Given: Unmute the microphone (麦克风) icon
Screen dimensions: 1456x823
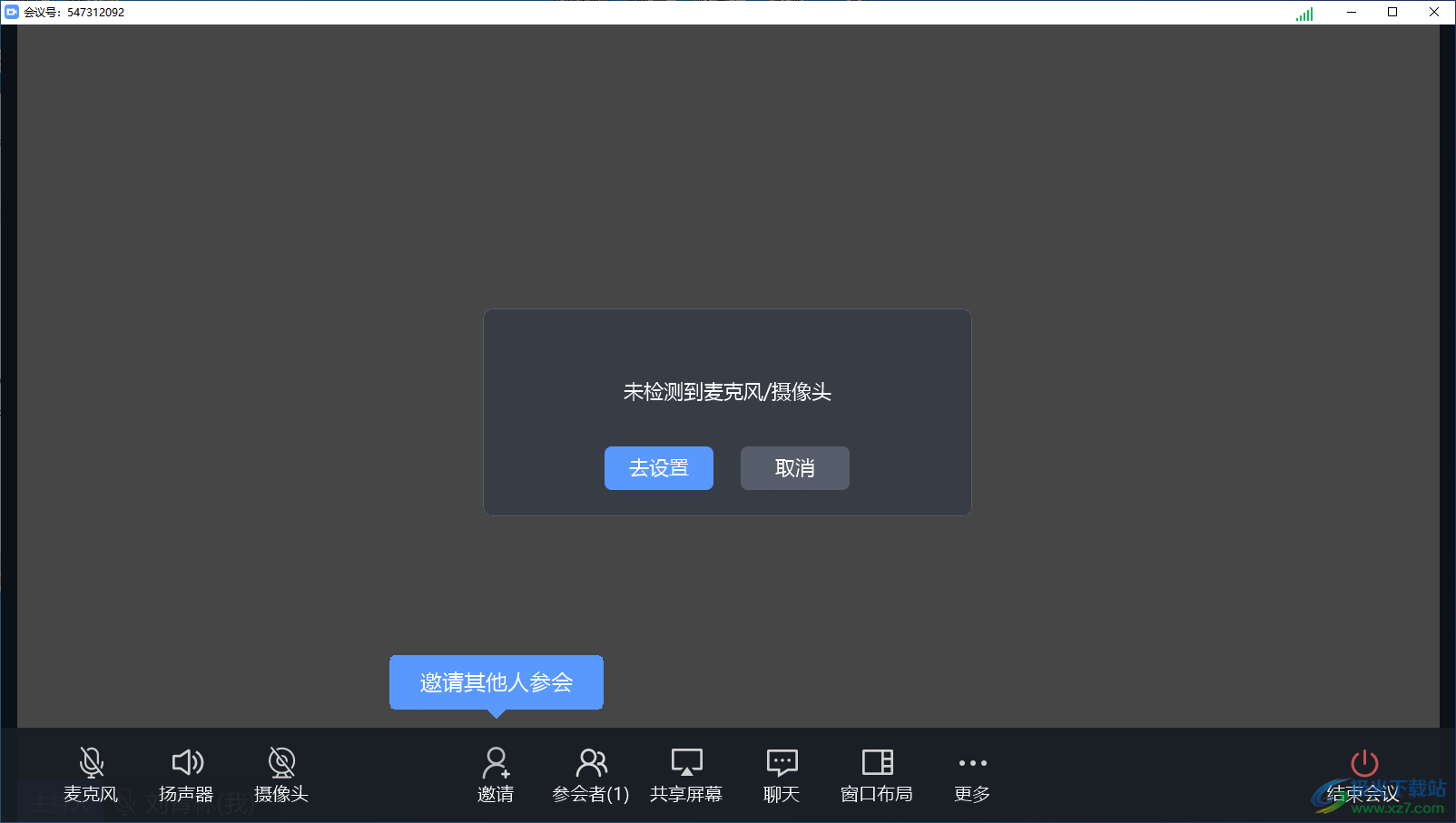Looking at the screenshot, I should [x=91, y=762].
